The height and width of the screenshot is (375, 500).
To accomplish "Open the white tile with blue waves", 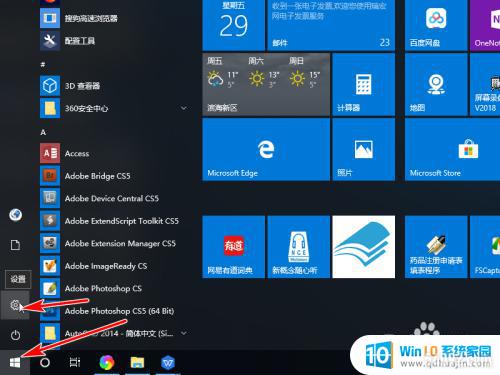I will click(363, 247).
